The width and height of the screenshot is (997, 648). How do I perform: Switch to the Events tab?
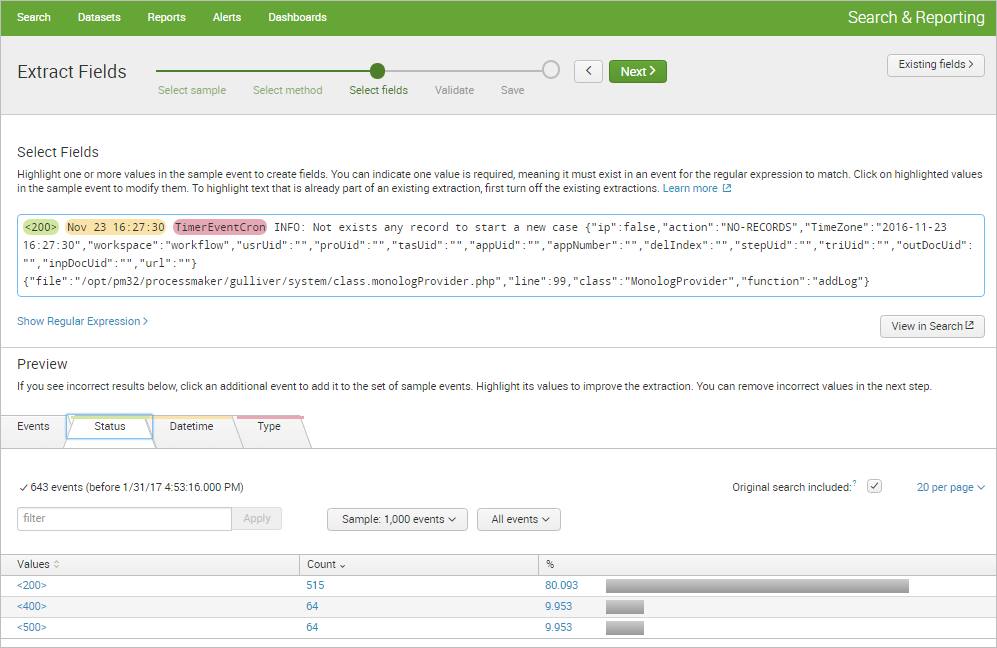click(x=33, y=427)
